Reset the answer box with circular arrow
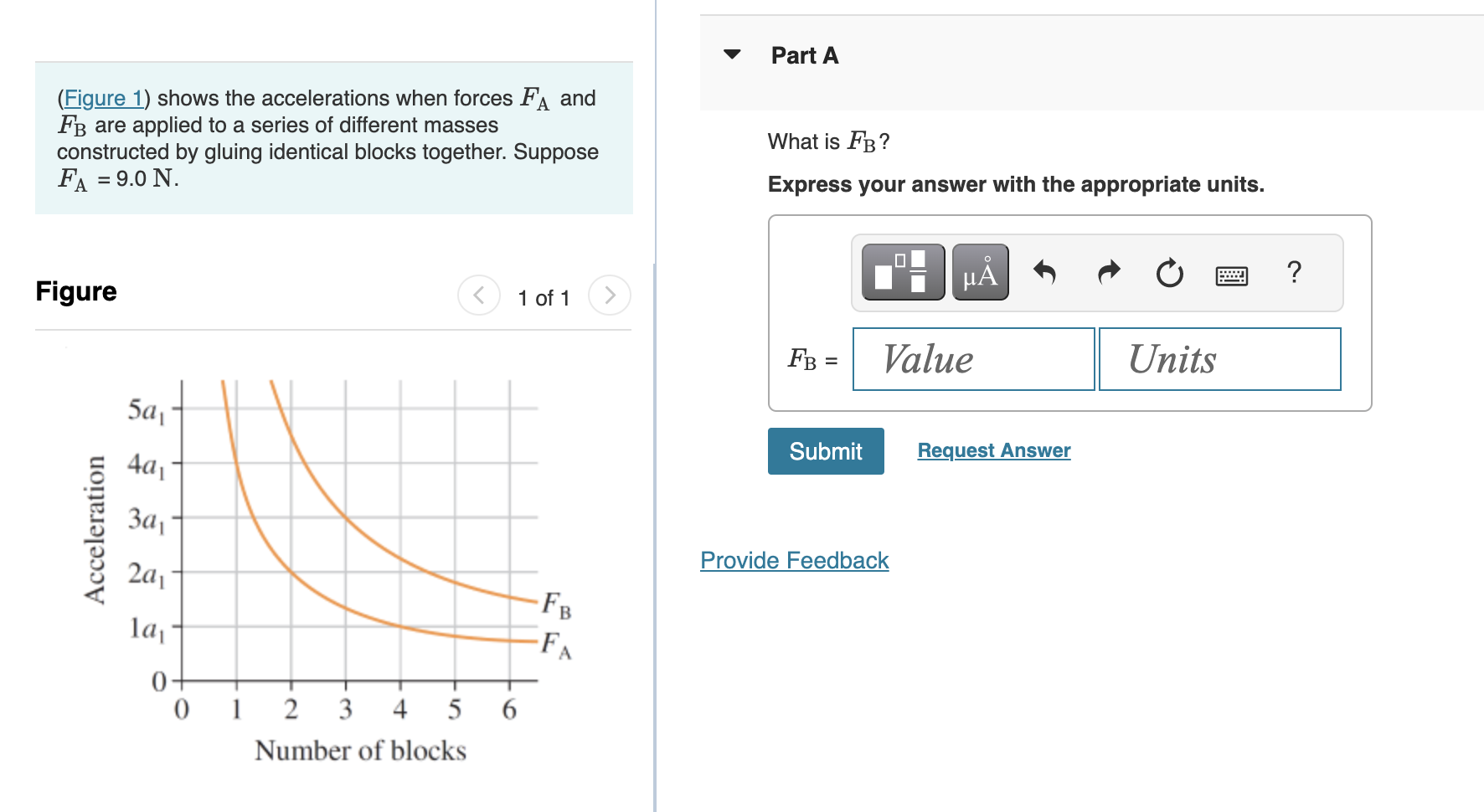This screenshot has width=1484, height=812. [x=1169, y=272]
